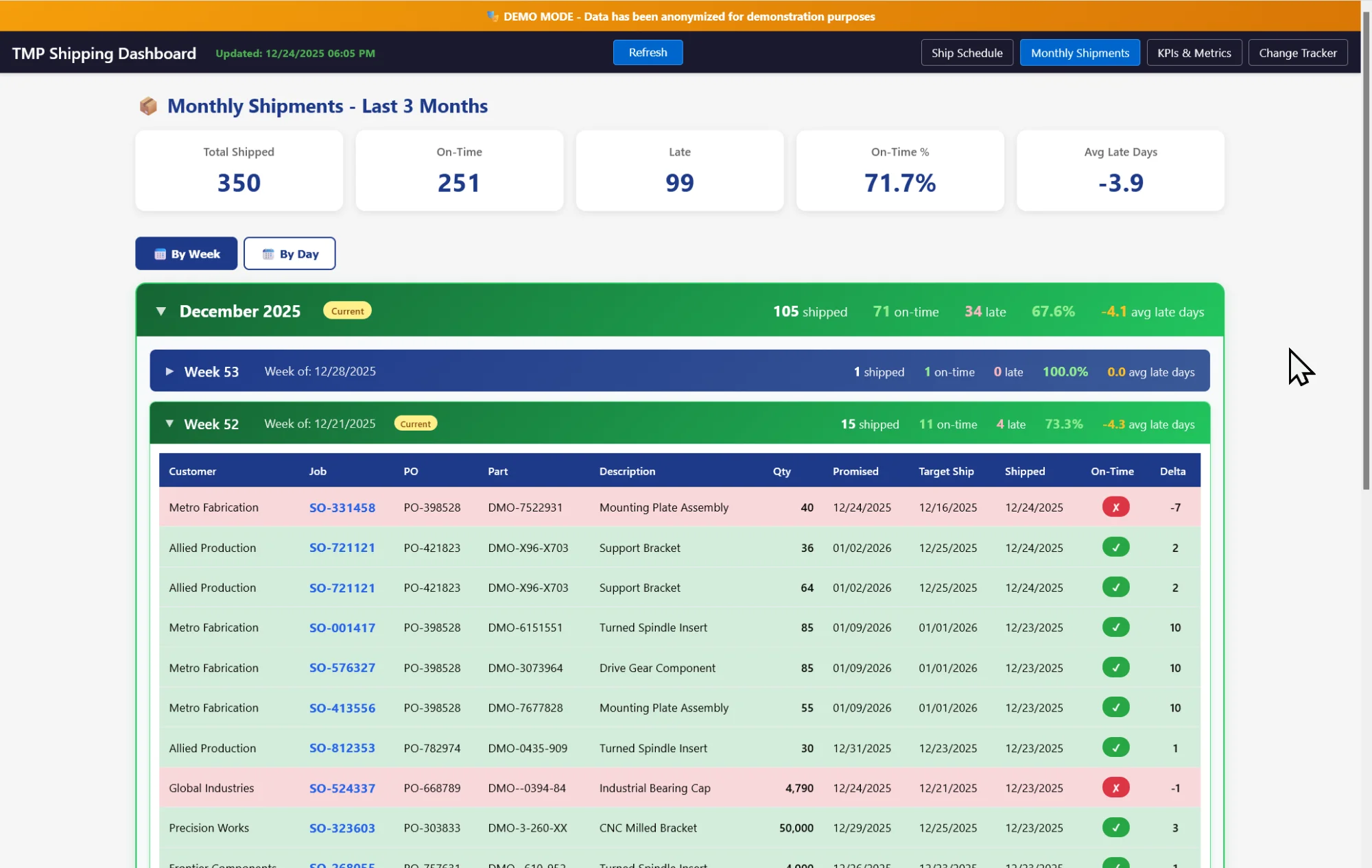Open the Ship Schedule tab
This screenshot has height=868, width=1372.
(x=967, y=53)
